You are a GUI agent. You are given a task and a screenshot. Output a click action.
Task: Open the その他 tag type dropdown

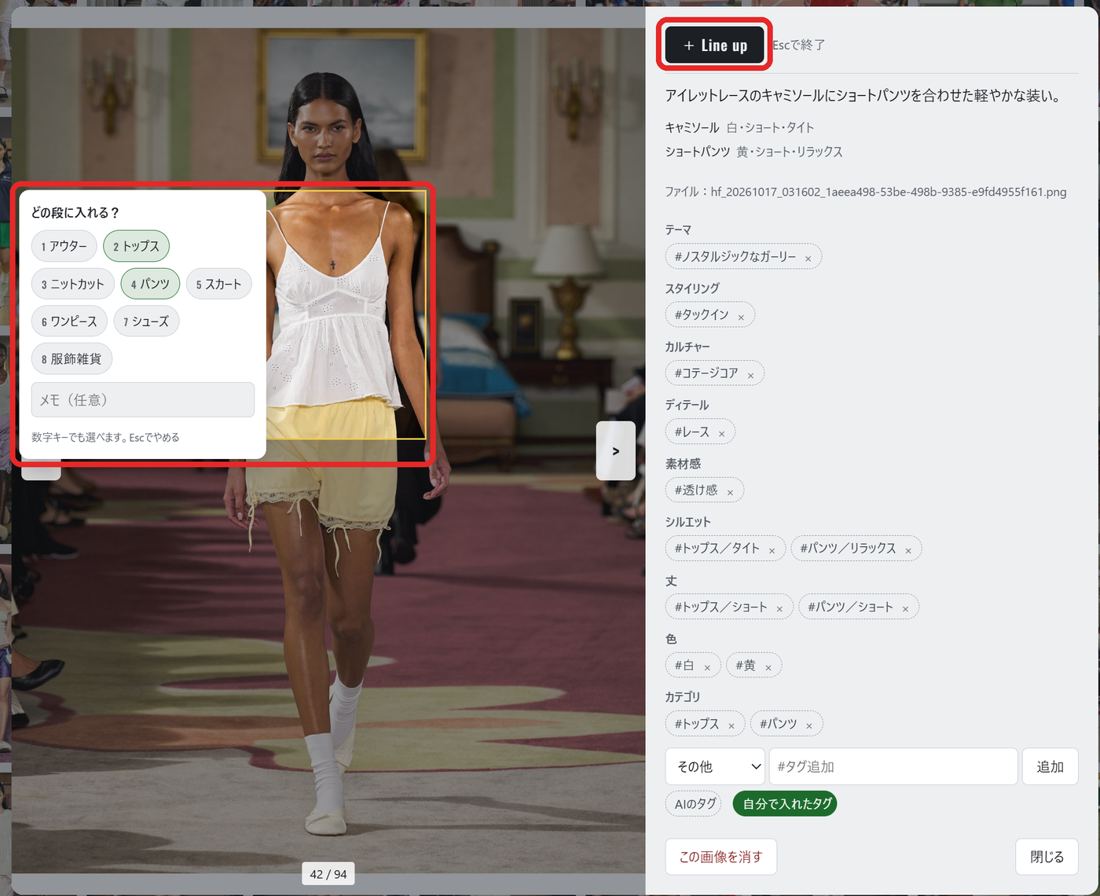715,766
